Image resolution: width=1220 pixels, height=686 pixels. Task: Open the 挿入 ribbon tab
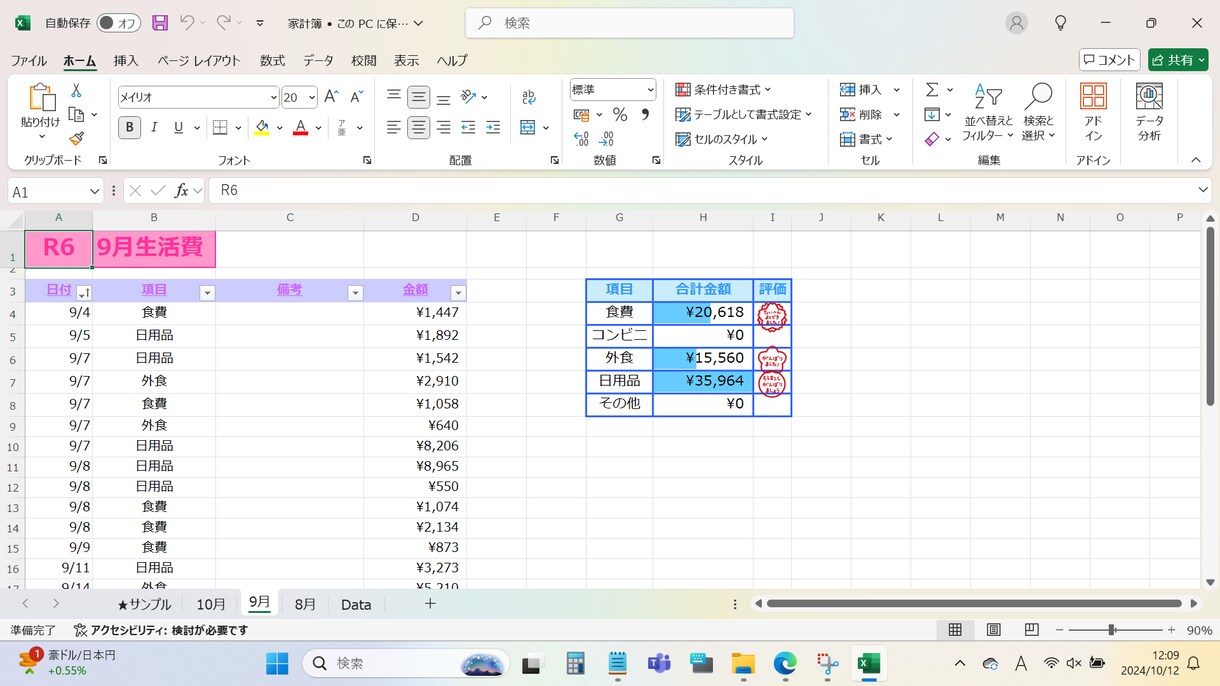tap(126, 60)
